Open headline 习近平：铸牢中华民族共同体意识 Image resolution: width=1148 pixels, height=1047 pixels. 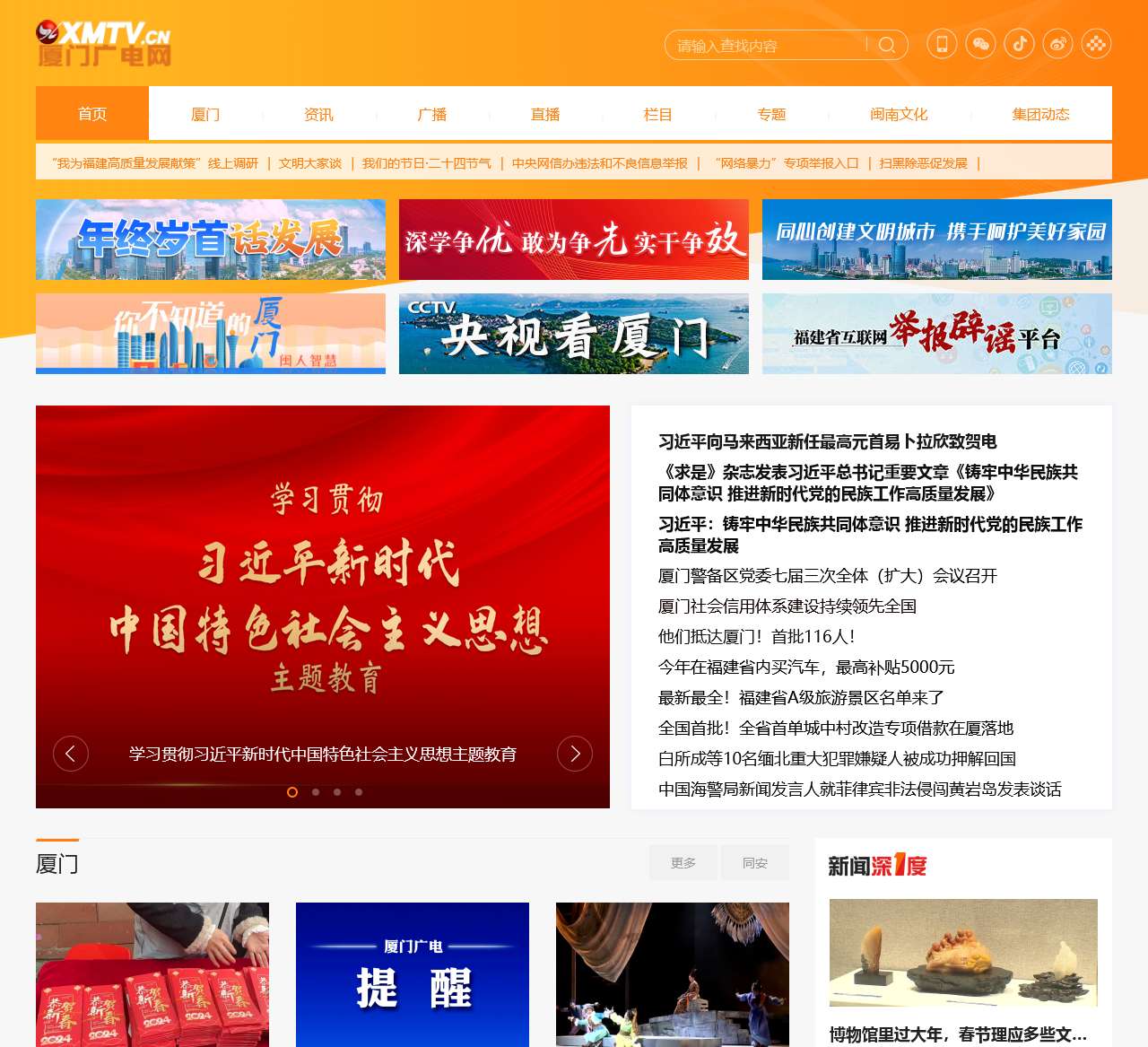click(871, 535)
